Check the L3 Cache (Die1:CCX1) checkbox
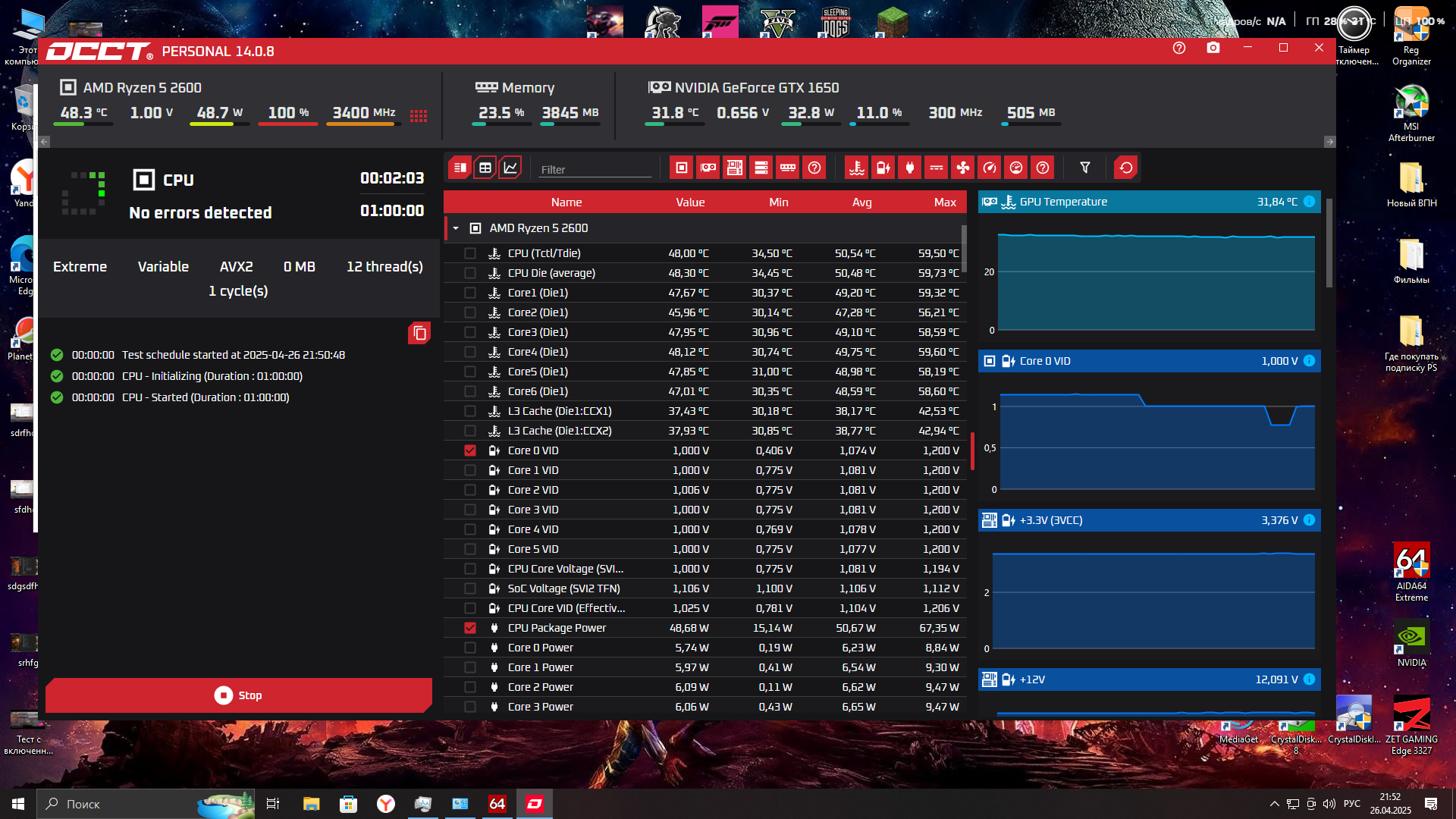Screen dimensions: 1456x819 tap(470, 411)
